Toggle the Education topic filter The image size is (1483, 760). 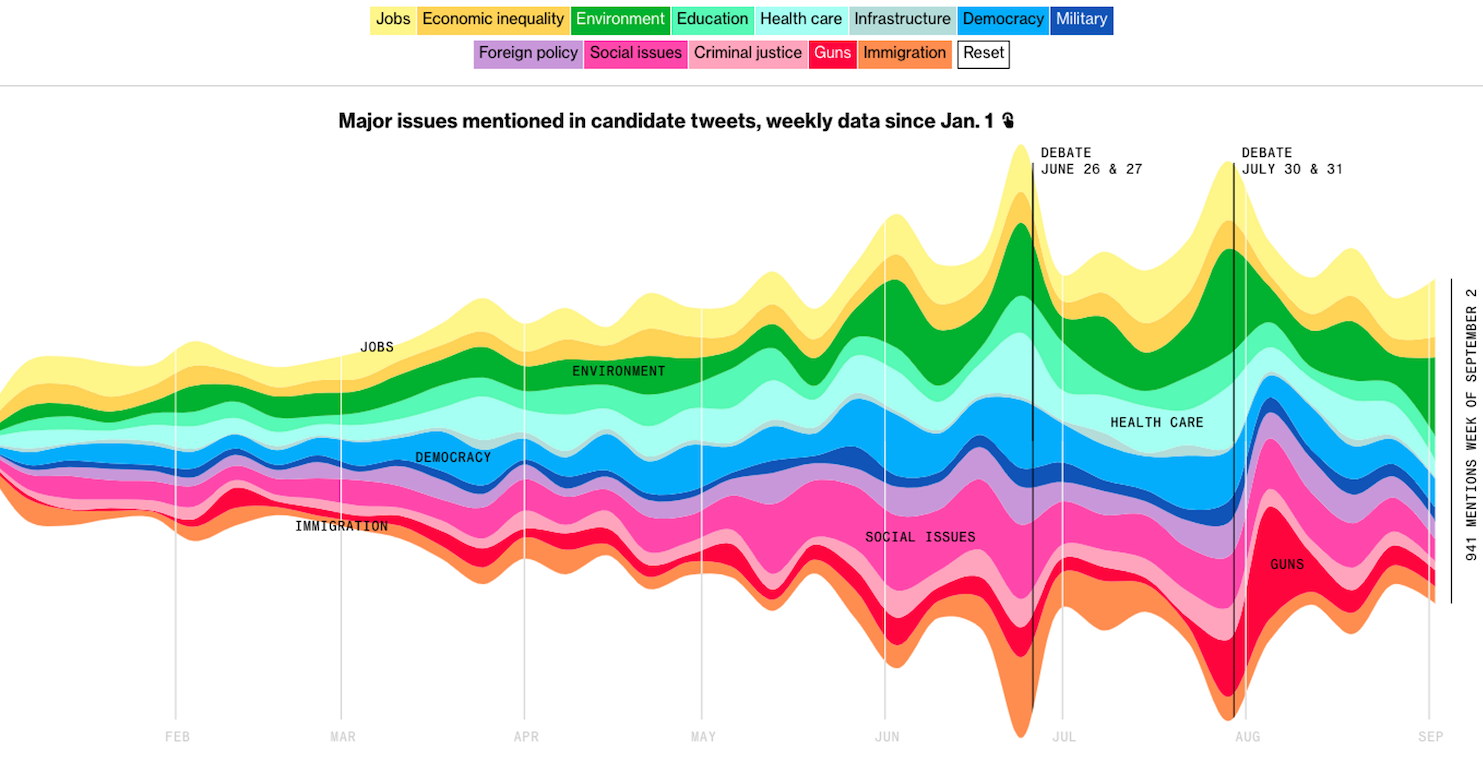712,19
